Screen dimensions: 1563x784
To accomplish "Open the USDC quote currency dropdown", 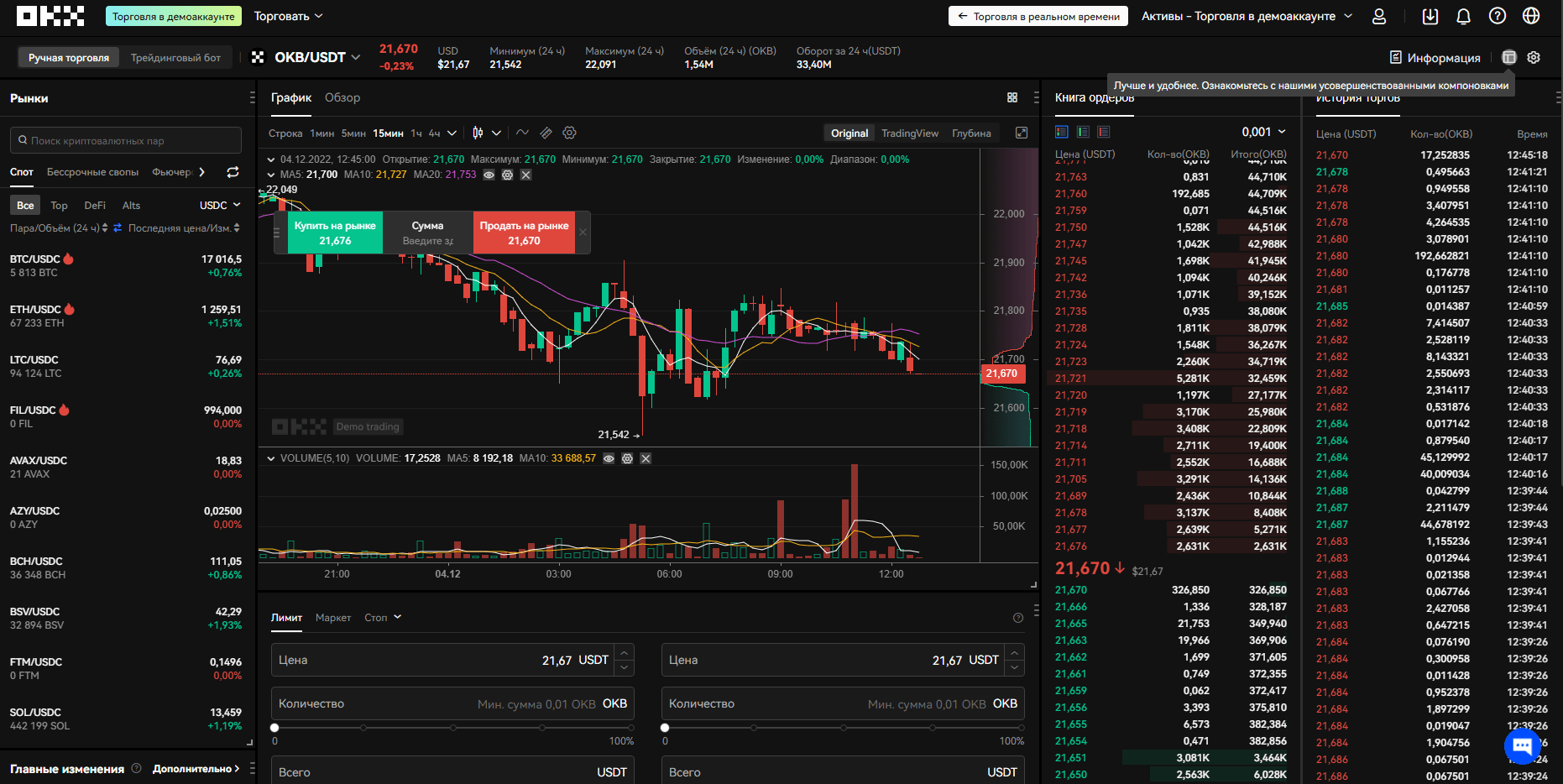I will click(x=220, y=206).
